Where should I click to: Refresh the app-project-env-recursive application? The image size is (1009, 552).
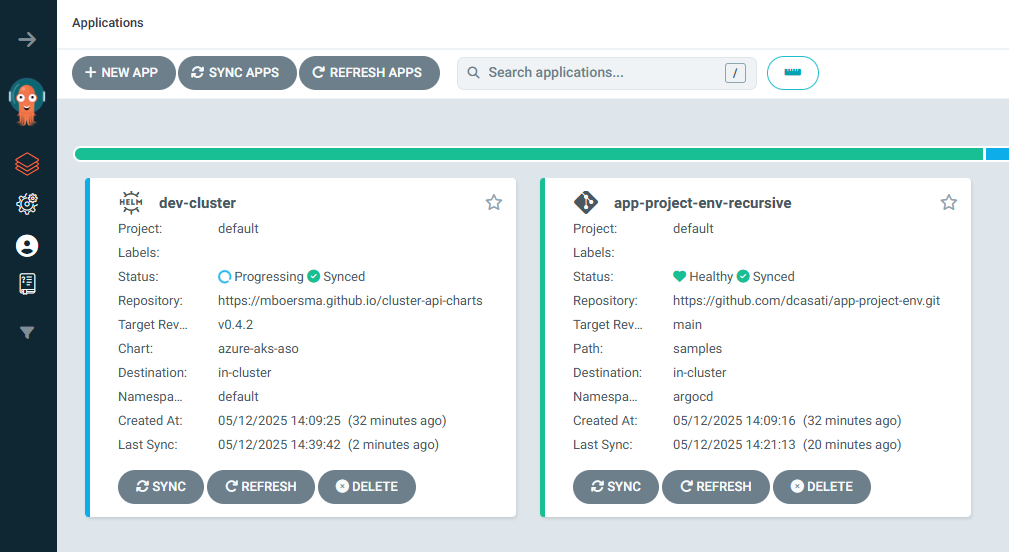[716, 487]
